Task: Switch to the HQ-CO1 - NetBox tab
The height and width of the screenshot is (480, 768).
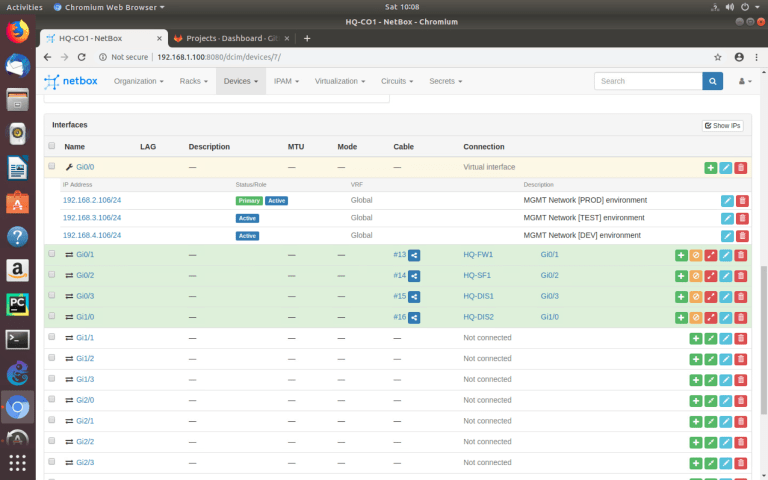Action: 104,38
